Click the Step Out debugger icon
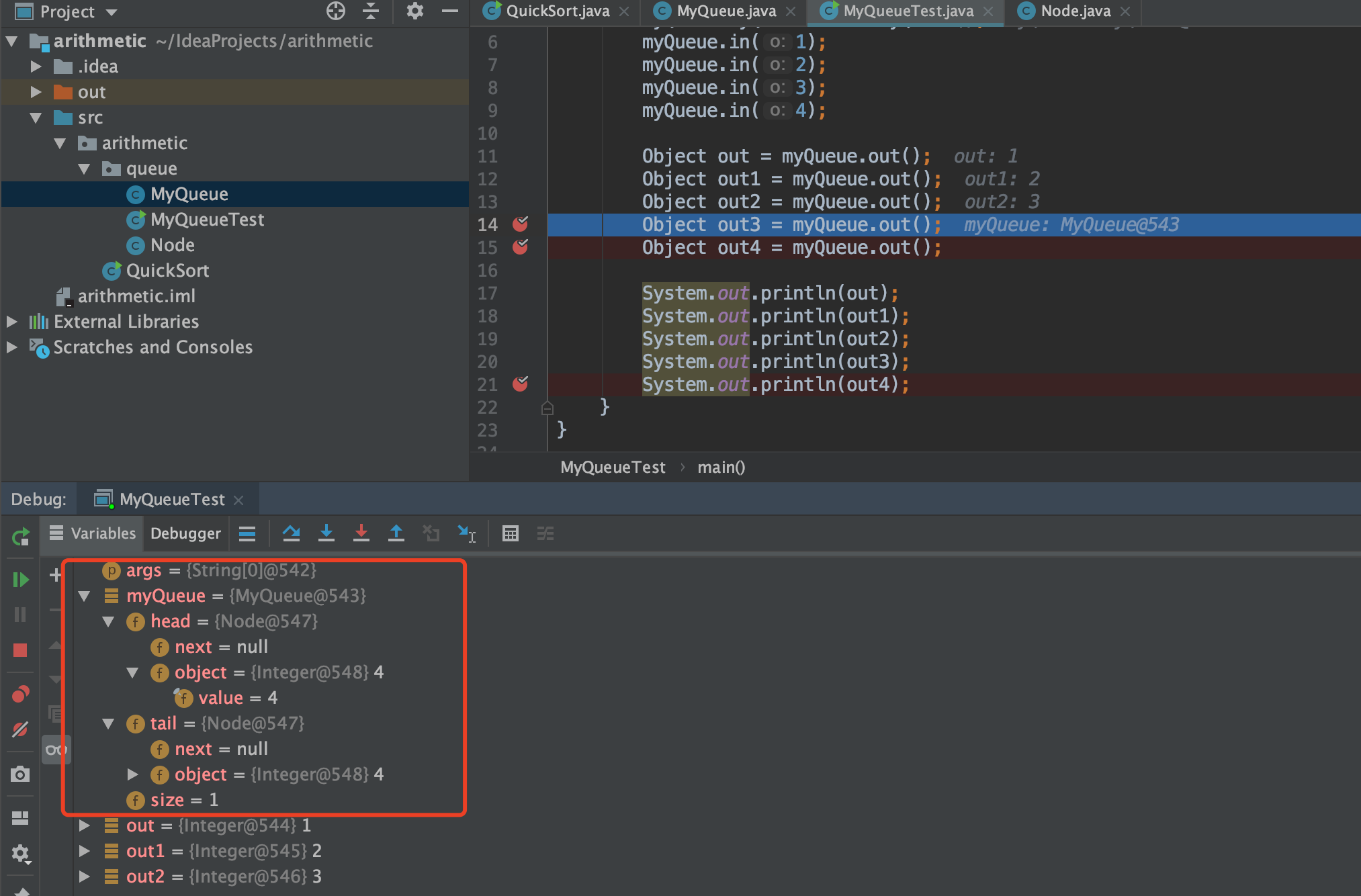 tap(396, 533)
